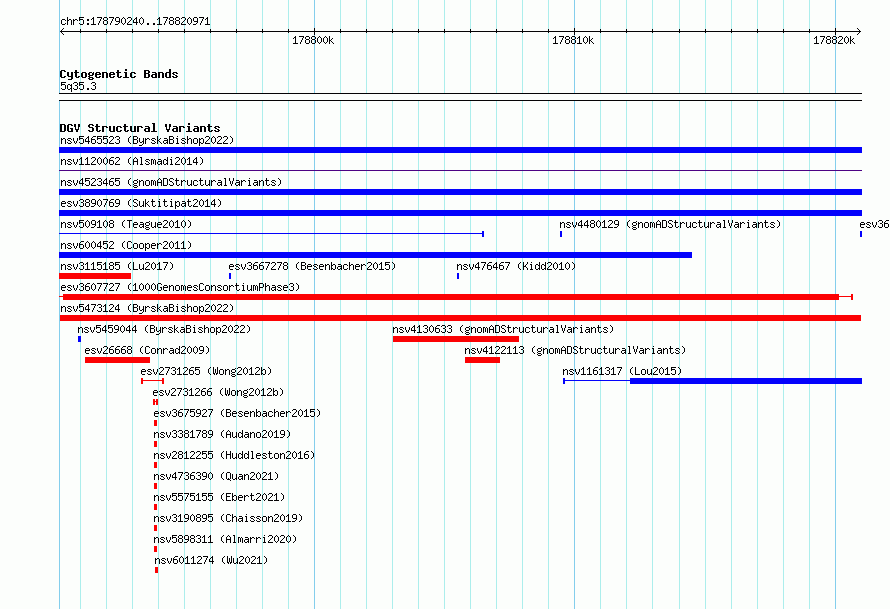The image size is (890, 609).
Task: Open the nsv4736390 (Quan2021) label
Action: pyautogui.click(x=216, y=476)
